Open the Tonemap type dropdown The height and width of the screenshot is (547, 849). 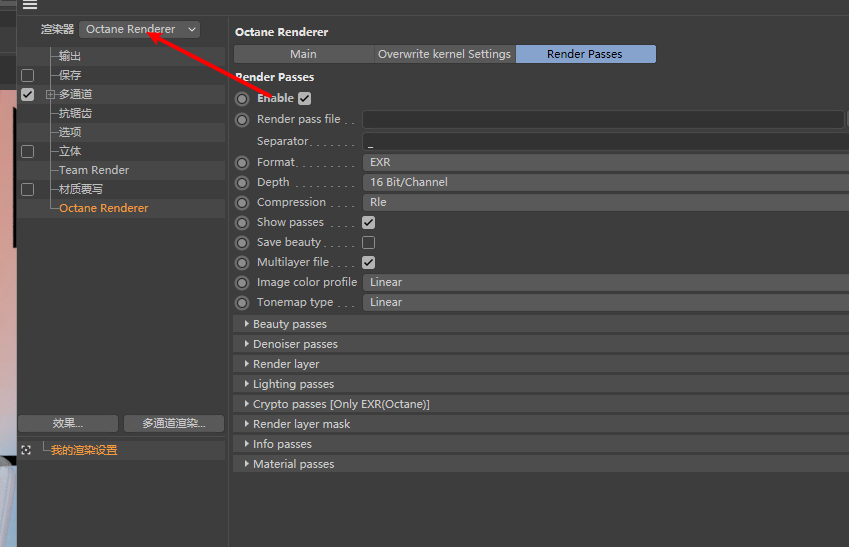pos(606,303)
